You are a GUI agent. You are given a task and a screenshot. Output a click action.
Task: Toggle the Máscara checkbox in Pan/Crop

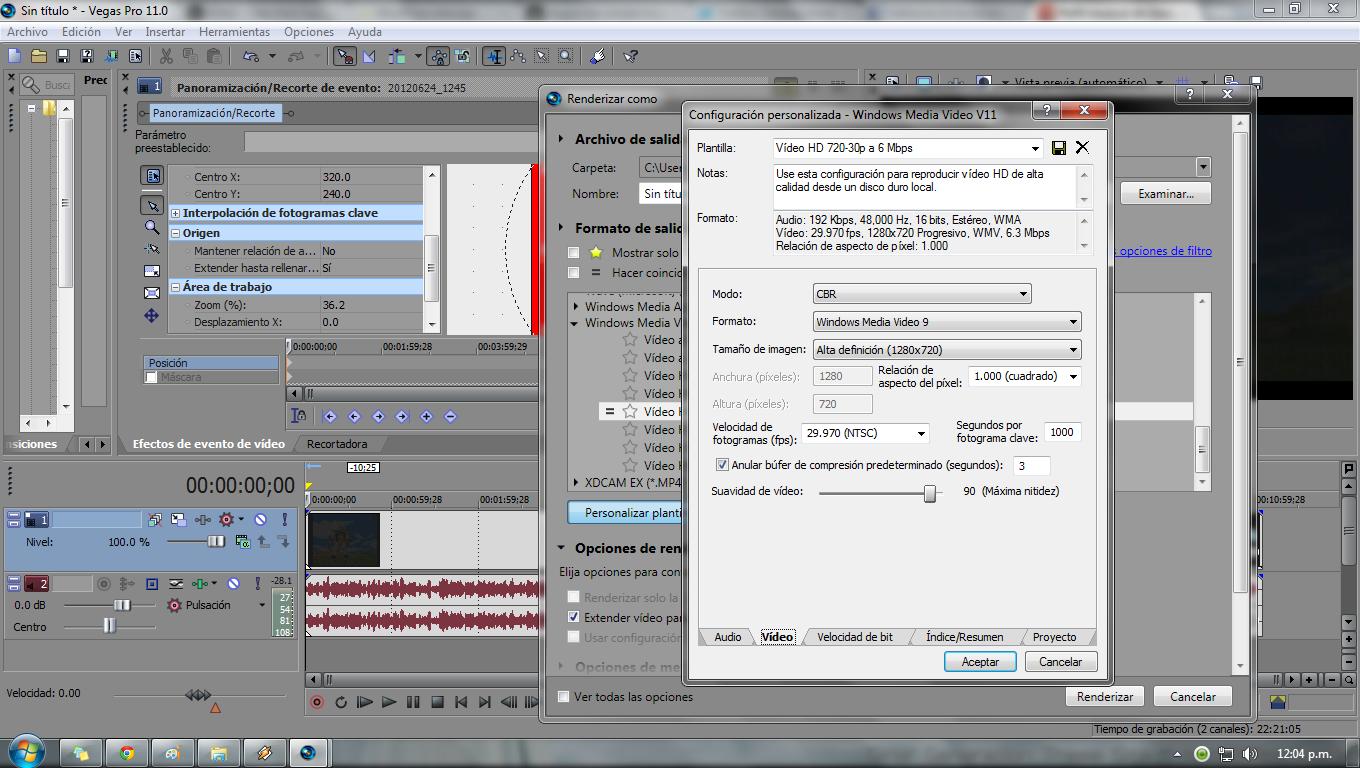(152, 378)
